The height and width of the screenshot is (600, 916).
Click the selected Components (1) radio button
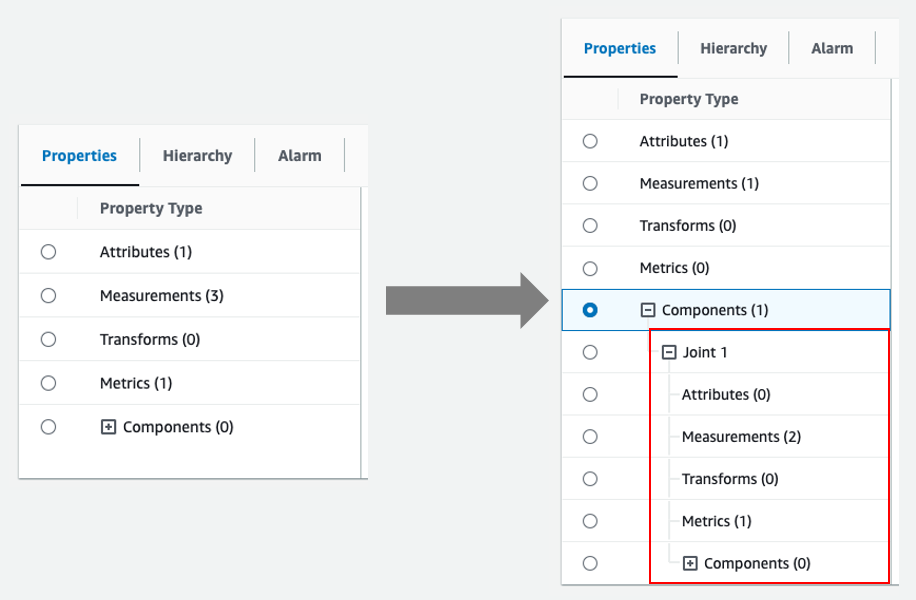[x=590, y=310]
